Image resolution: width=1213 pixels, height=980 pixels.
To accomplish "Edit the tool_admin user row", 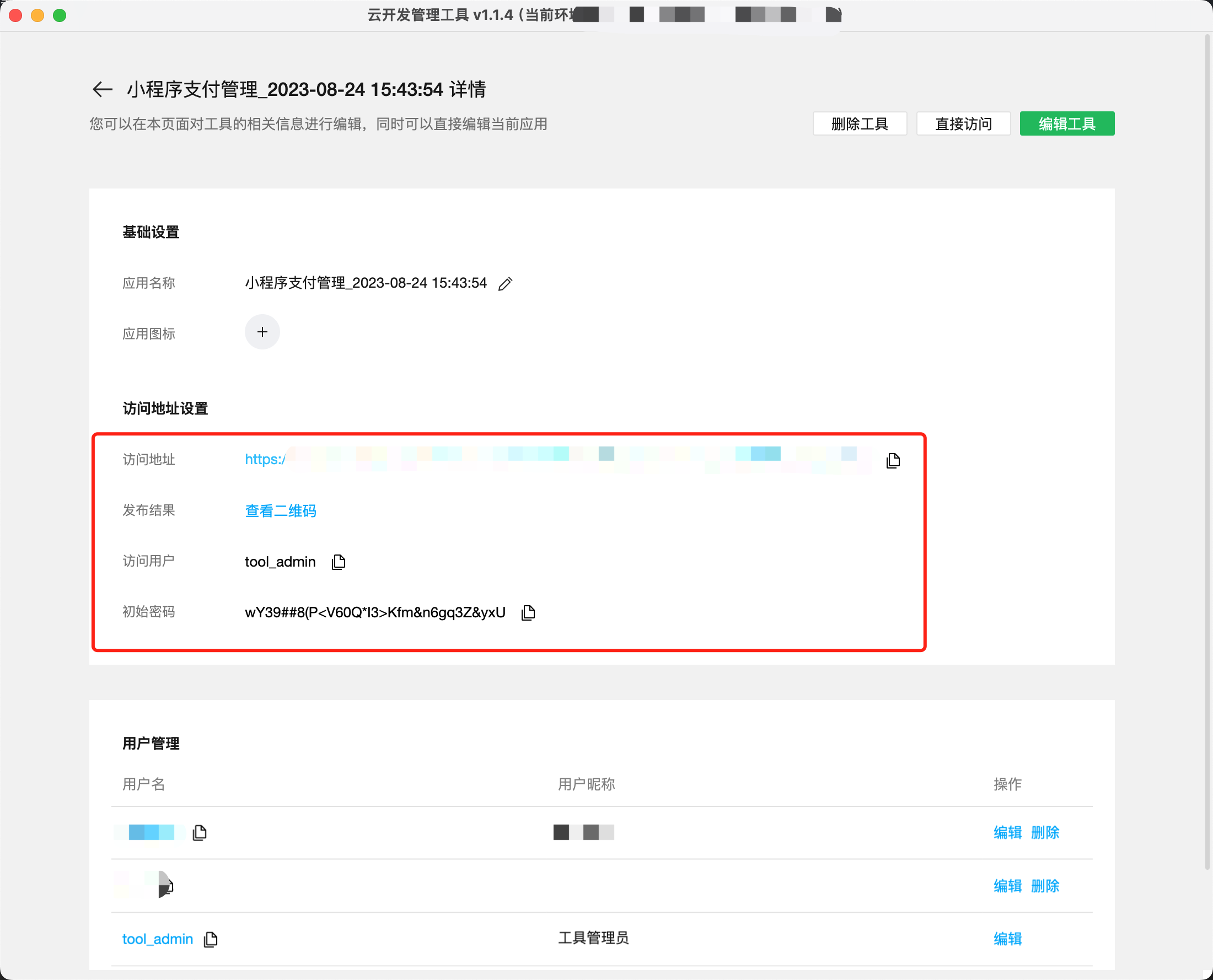I will pos(1007,939).
